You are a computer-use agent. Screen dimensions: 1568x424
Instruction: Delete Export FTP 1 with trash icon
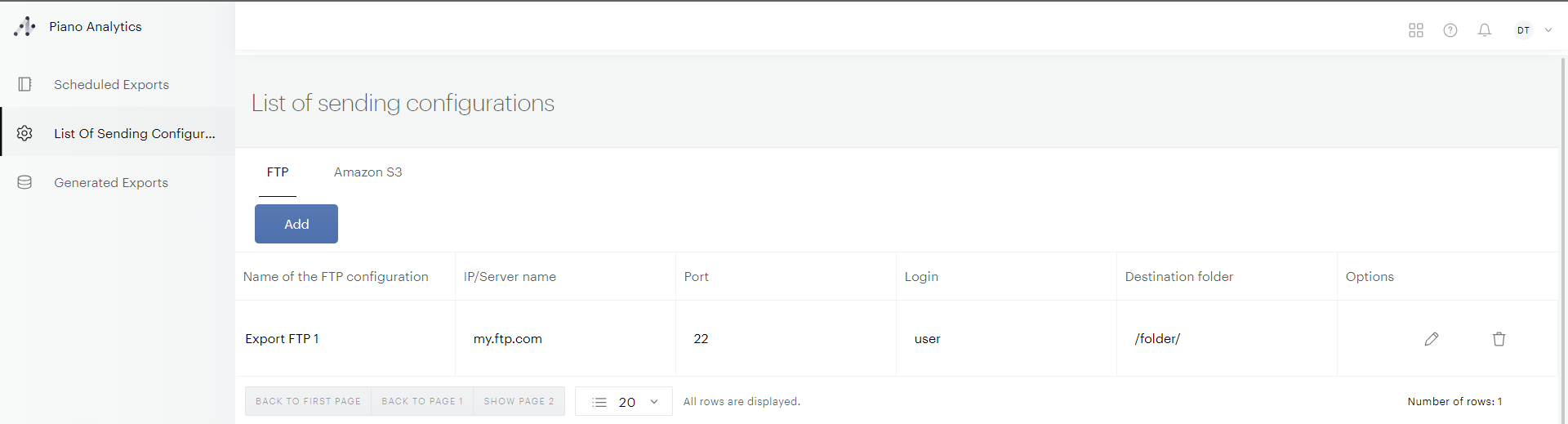click(x=1499, y=339)
